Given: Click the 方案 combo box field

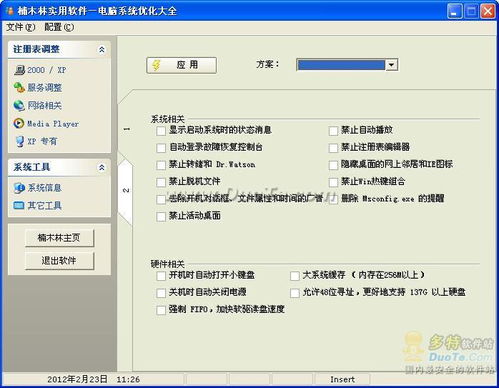Looking at the screenshot, I should click(347, 65).
